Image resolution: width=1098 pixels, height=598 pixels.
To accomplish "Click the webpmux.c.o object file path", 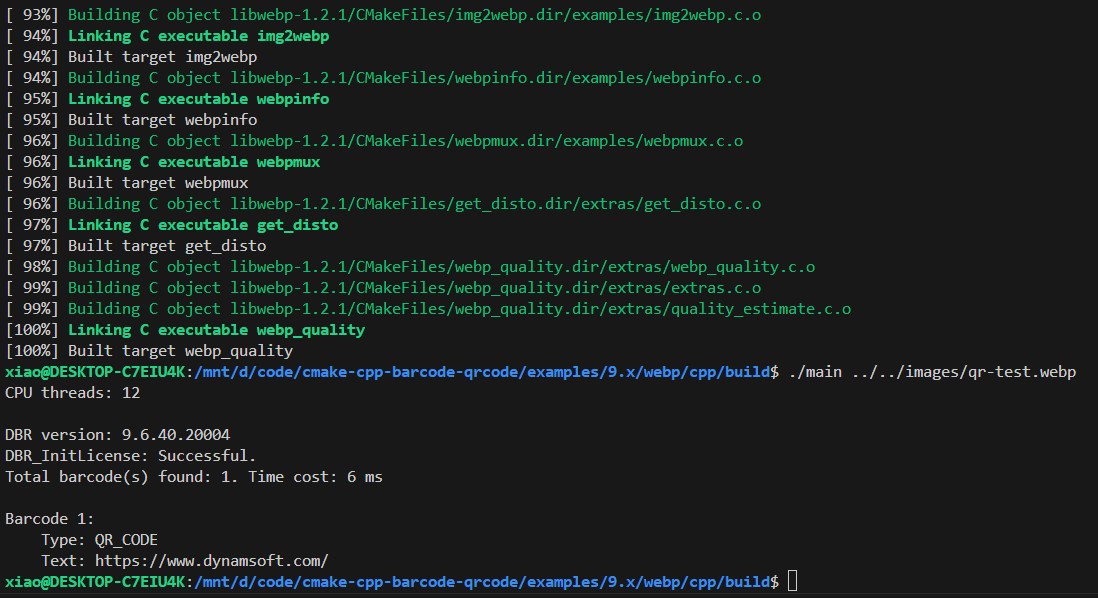I will point(484,141).
